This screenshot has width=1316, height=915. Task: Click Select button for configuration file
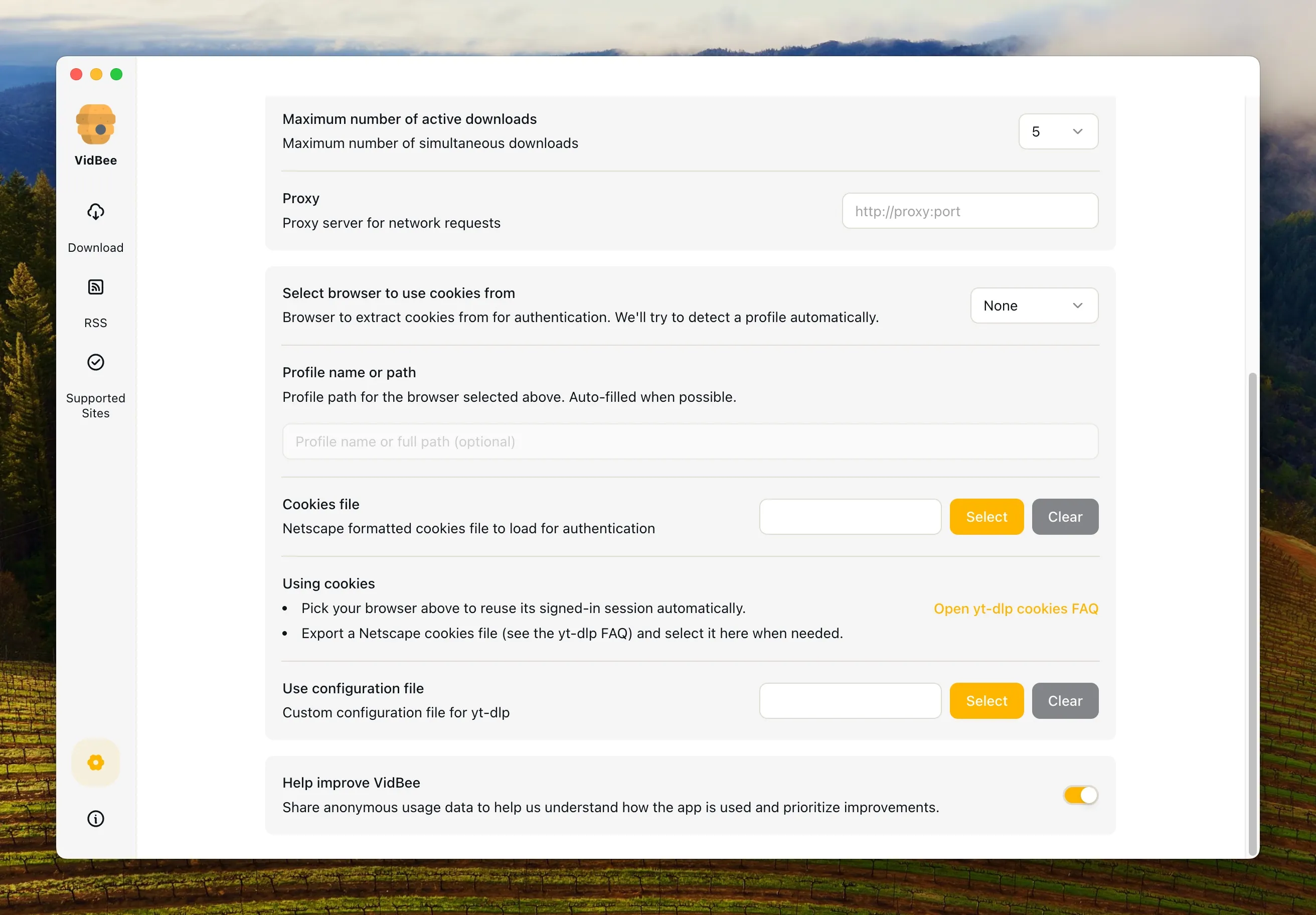coord(986,701)
